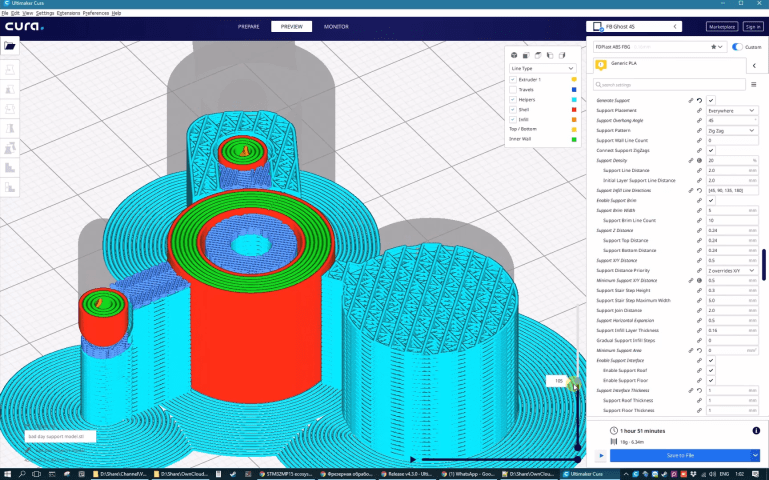Click the Generic PLA material icon
Image resolution: width=769 pixels, height=480 pixels.
[x=602, y=64]
